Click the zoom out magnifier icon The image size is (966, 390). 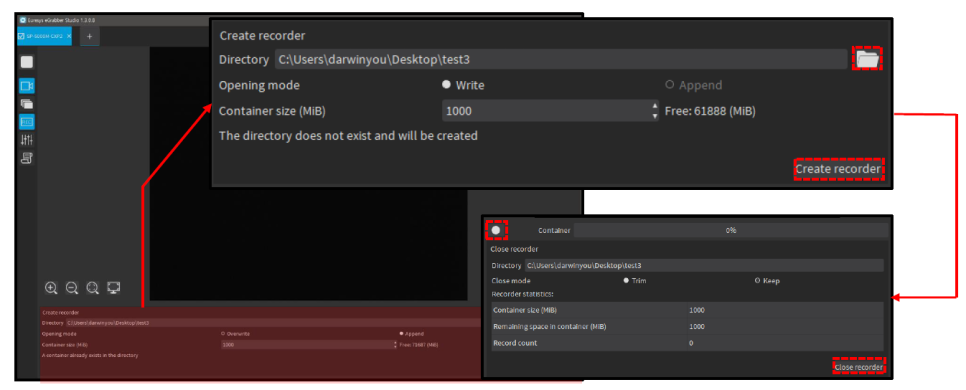coord(72,288)
